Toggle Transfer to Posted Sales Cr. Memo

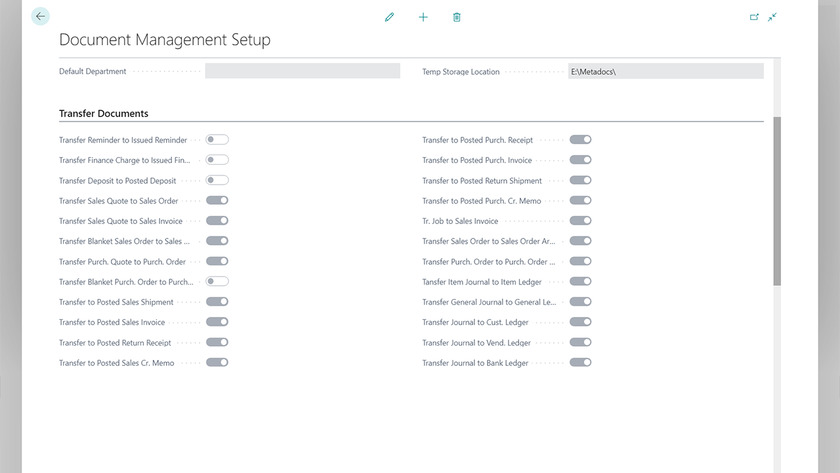217,363
